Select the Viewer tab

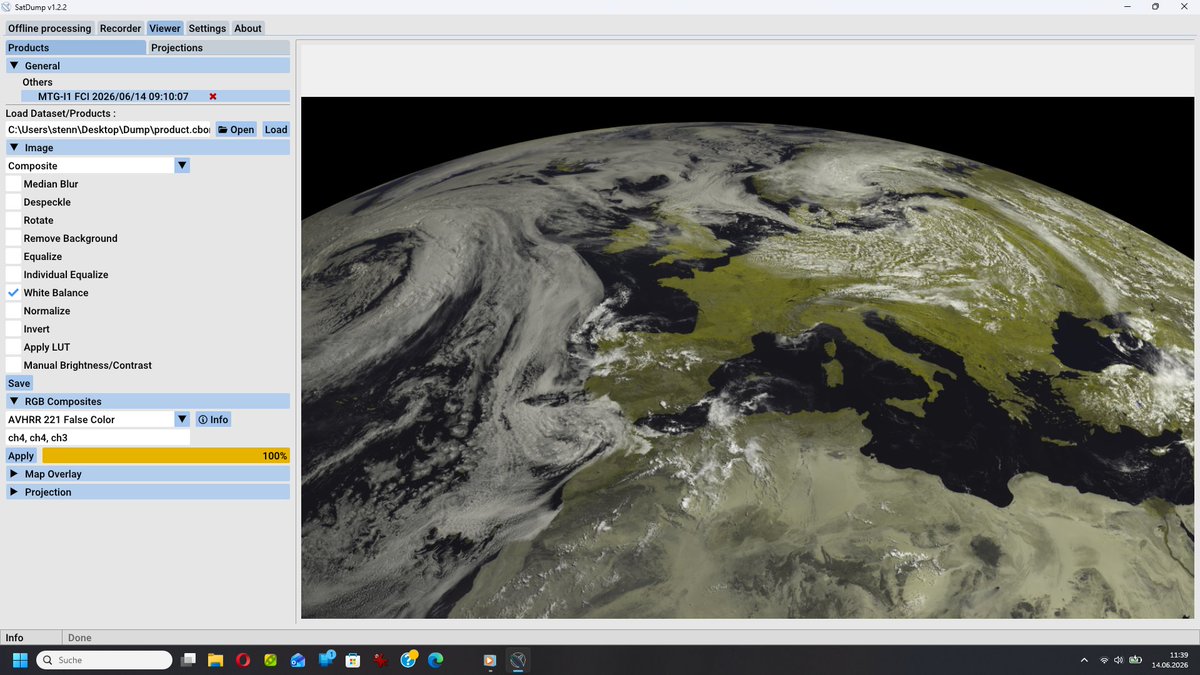click(165, 28)
